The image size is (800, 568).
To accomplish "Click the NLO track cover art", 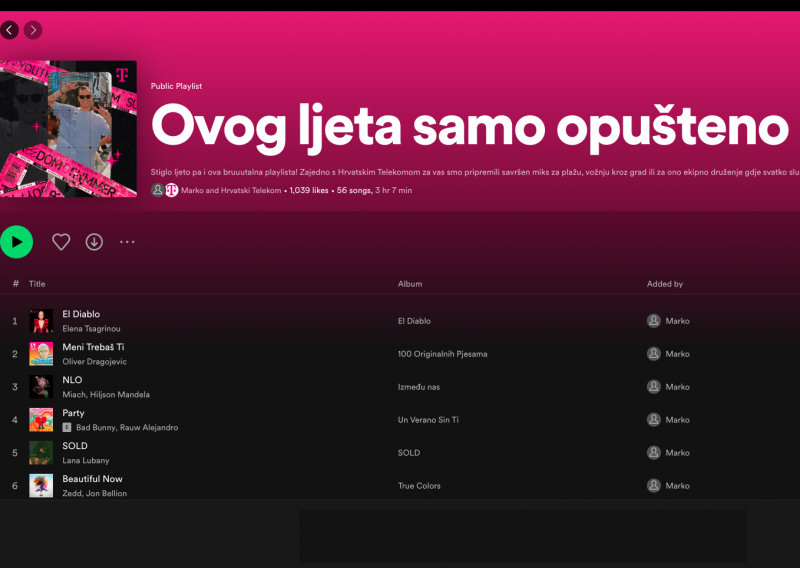I will 41,387.
